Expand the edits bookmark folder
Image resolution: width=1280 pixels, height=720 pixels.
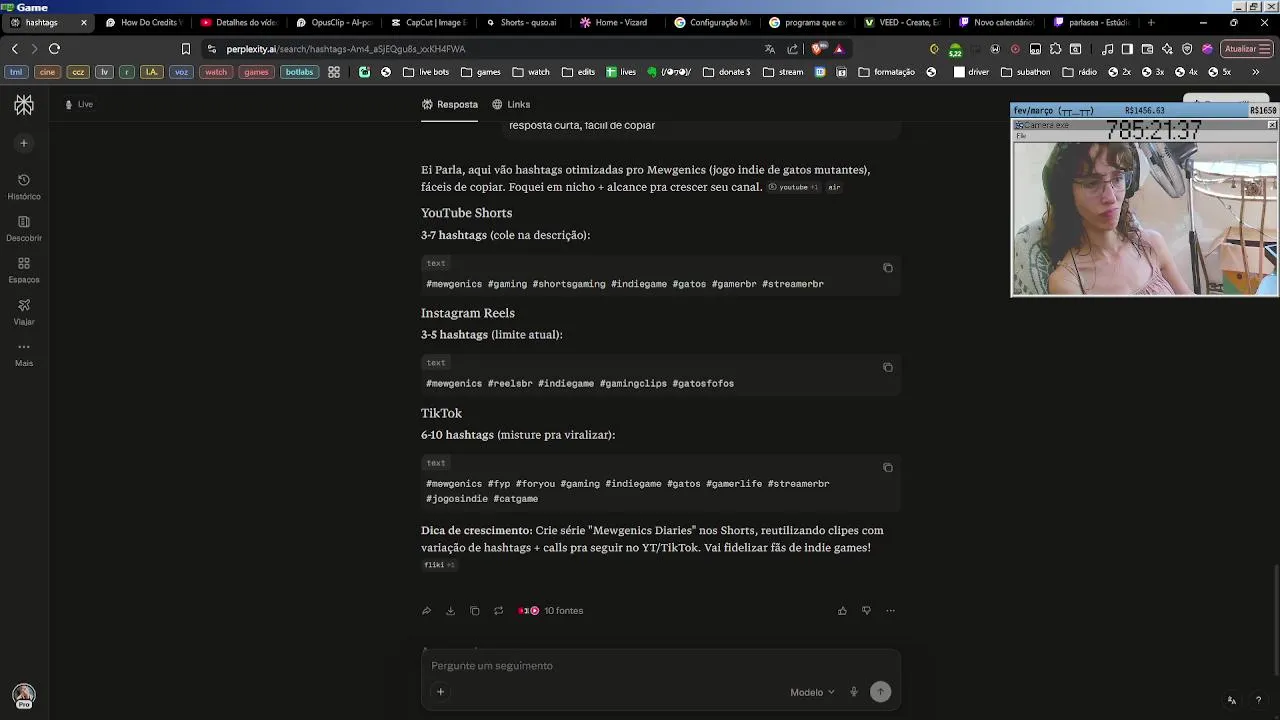(x=578, y=72)
